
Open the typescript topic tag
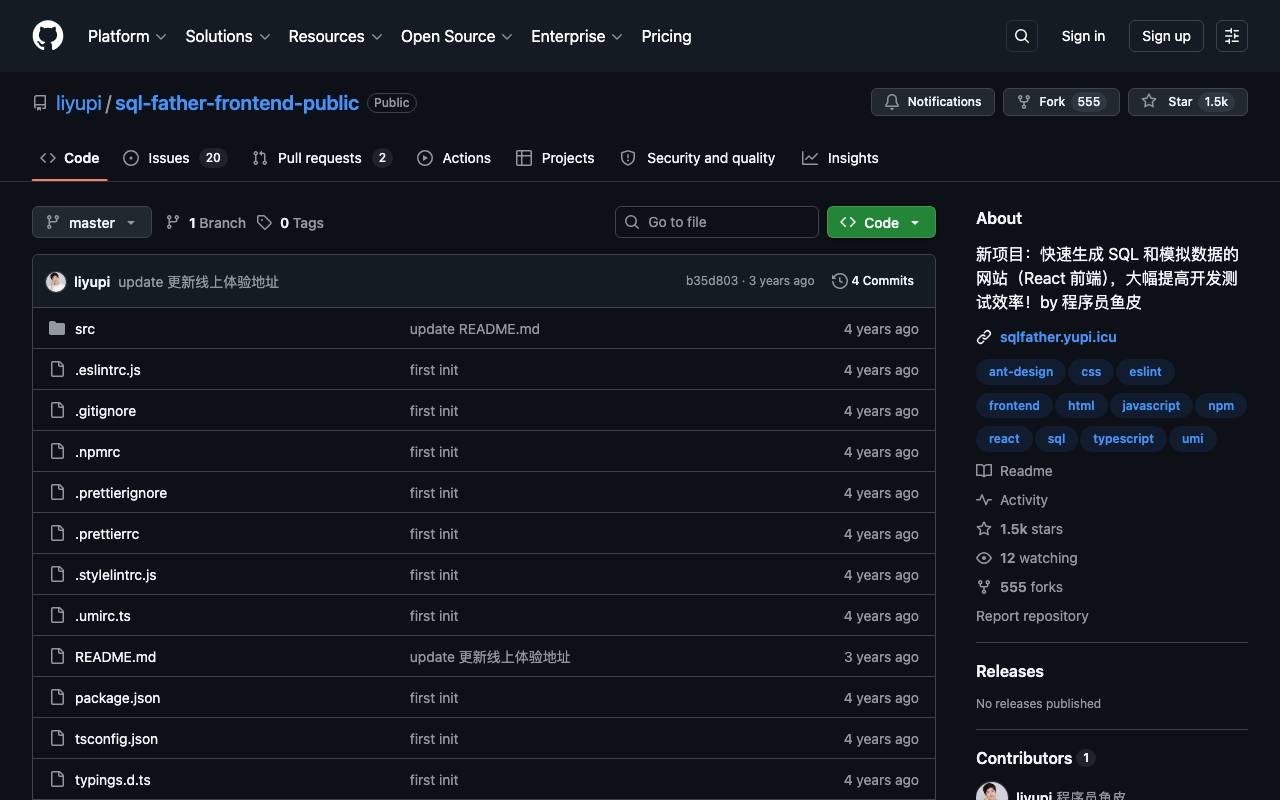1123,439
